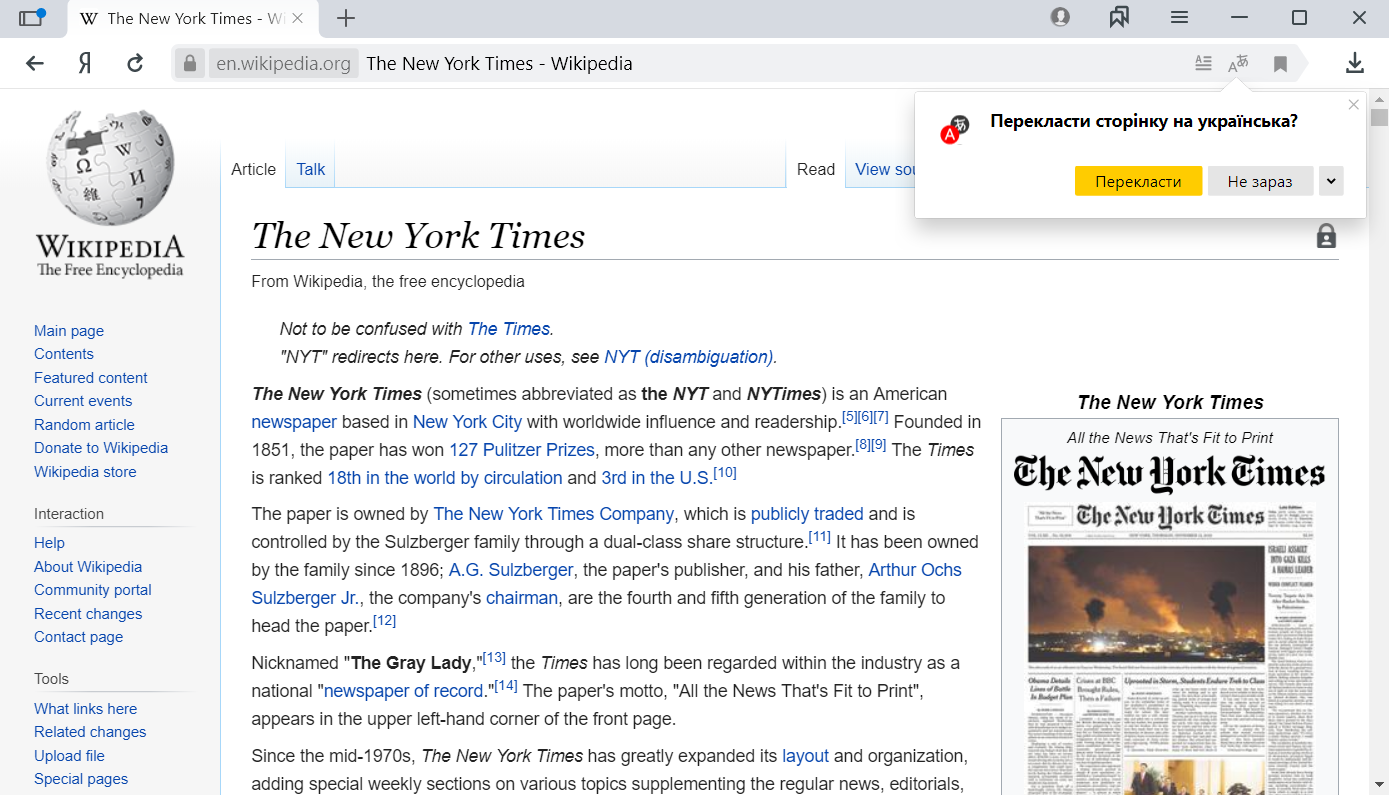Follow the newspaper link in intro
Image resolution: width=1389 pixels, height=795 pixels.
coord(294,422)
